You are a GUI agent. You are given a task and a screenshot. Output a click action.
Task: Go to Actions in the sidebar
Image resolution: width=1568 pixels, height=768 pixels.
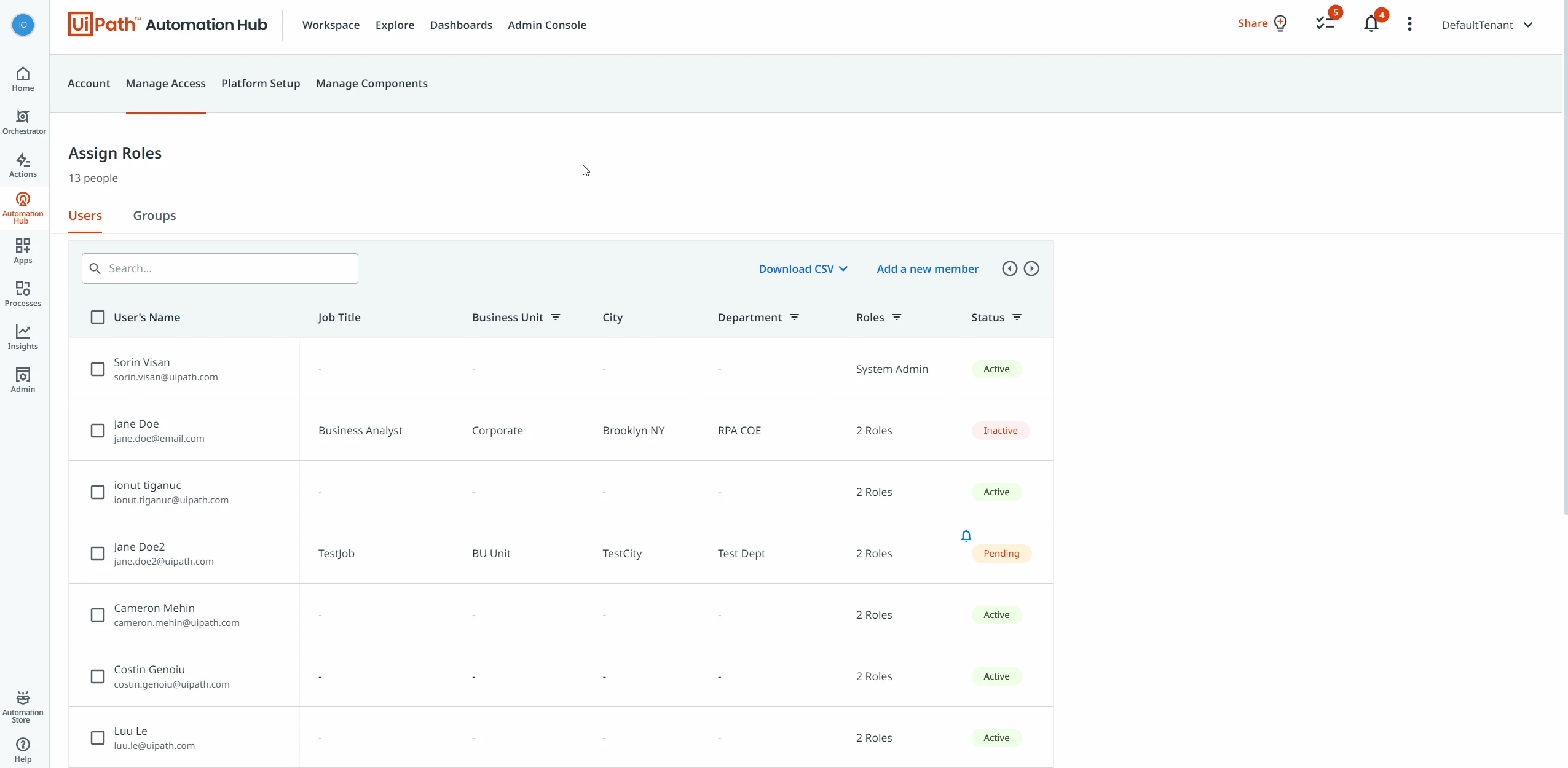(23, 165)
